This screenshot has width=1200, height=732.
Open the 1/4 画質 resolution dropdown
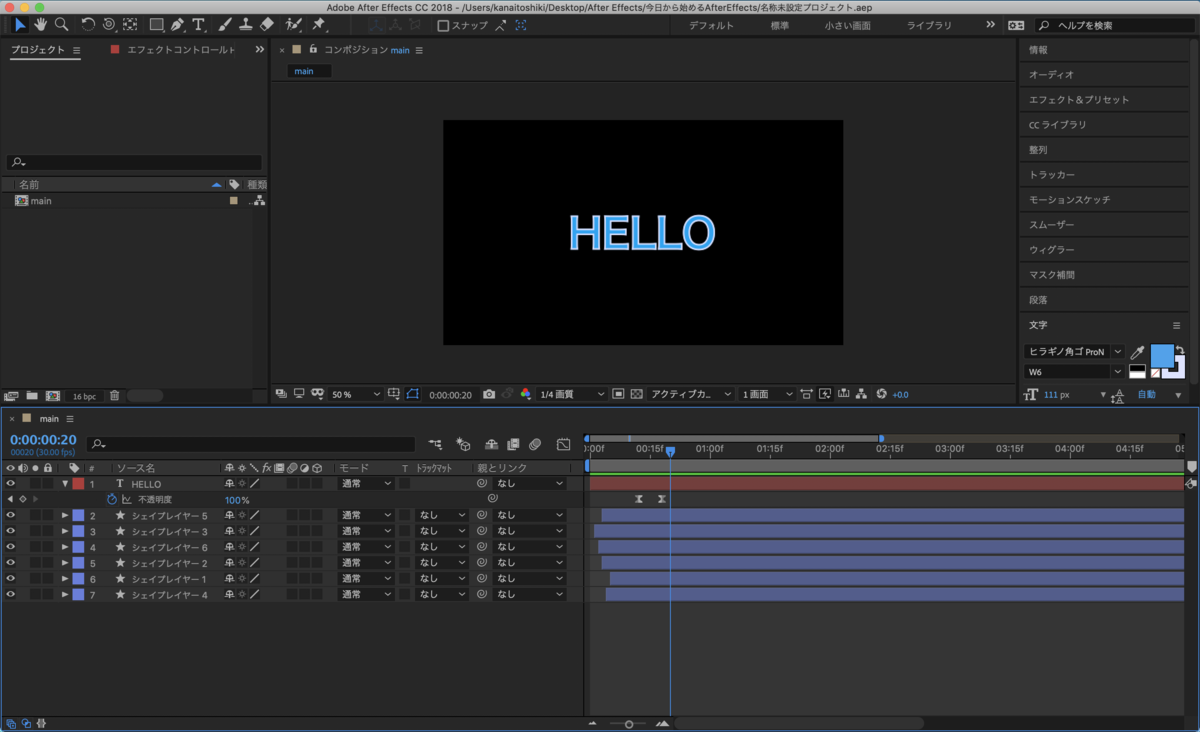point(572,395)
